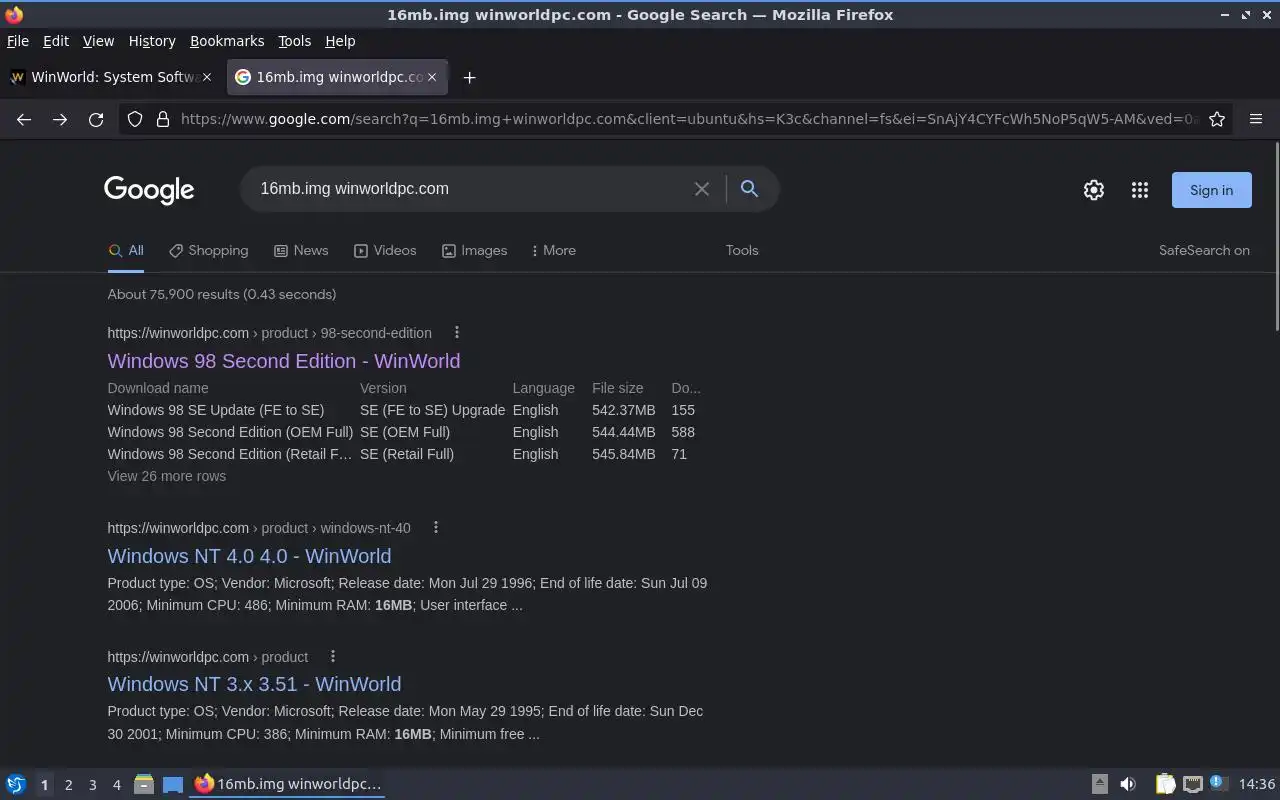The width and height of the screenshot is (1280, 800).
Task: Open Windows NT 3.x 3.51 - WinWorld link
Action: (254, 684)
